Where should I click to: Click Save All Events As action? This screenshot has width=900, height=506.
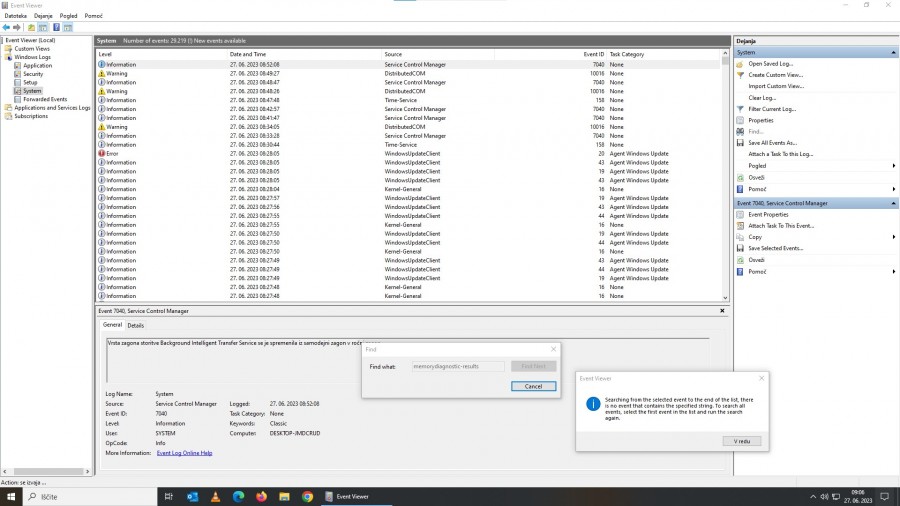click(x=772, y=143)
